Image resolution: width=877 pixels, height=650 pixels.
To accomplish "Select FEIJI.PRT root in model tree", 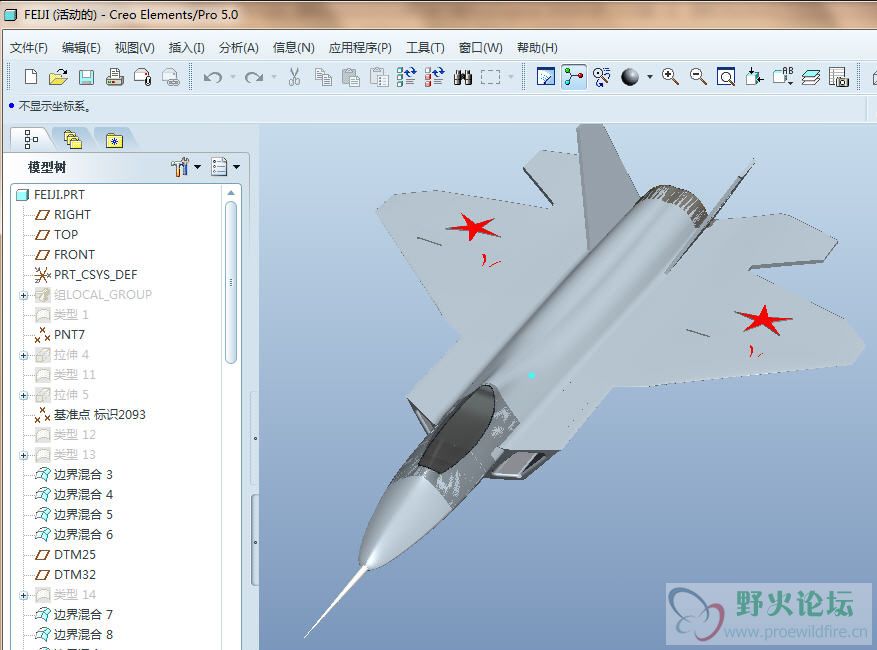I will pos(59,195).
